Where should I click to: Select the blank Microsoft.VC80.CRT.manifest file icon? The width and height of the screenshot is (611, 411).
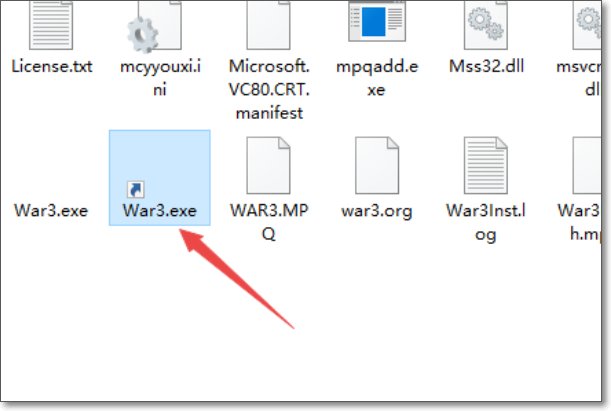pyautogui.click(x=268, y=25)
